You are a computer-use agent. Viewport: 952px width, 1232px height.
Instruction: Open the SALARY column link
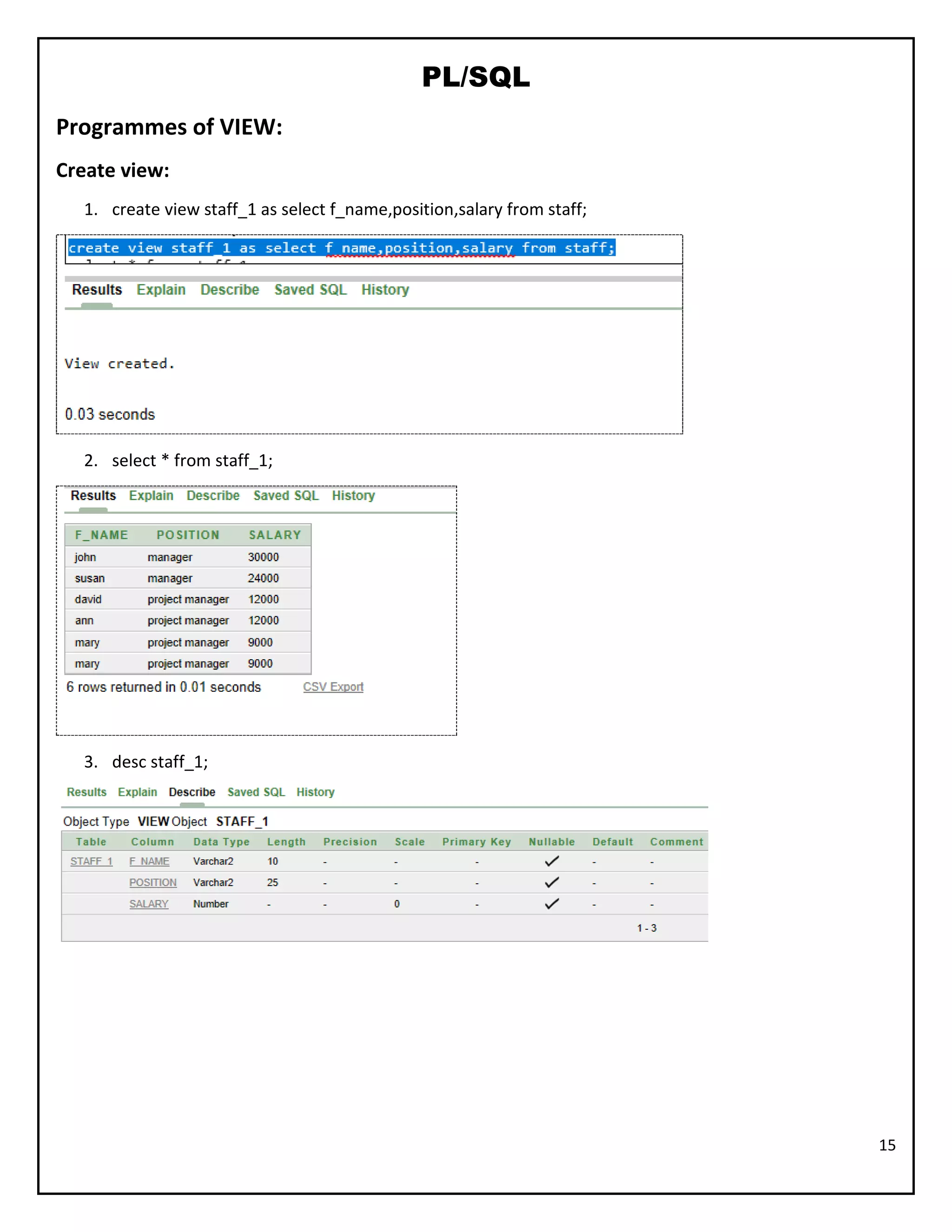pyautogui.click(x=149, y=904)
